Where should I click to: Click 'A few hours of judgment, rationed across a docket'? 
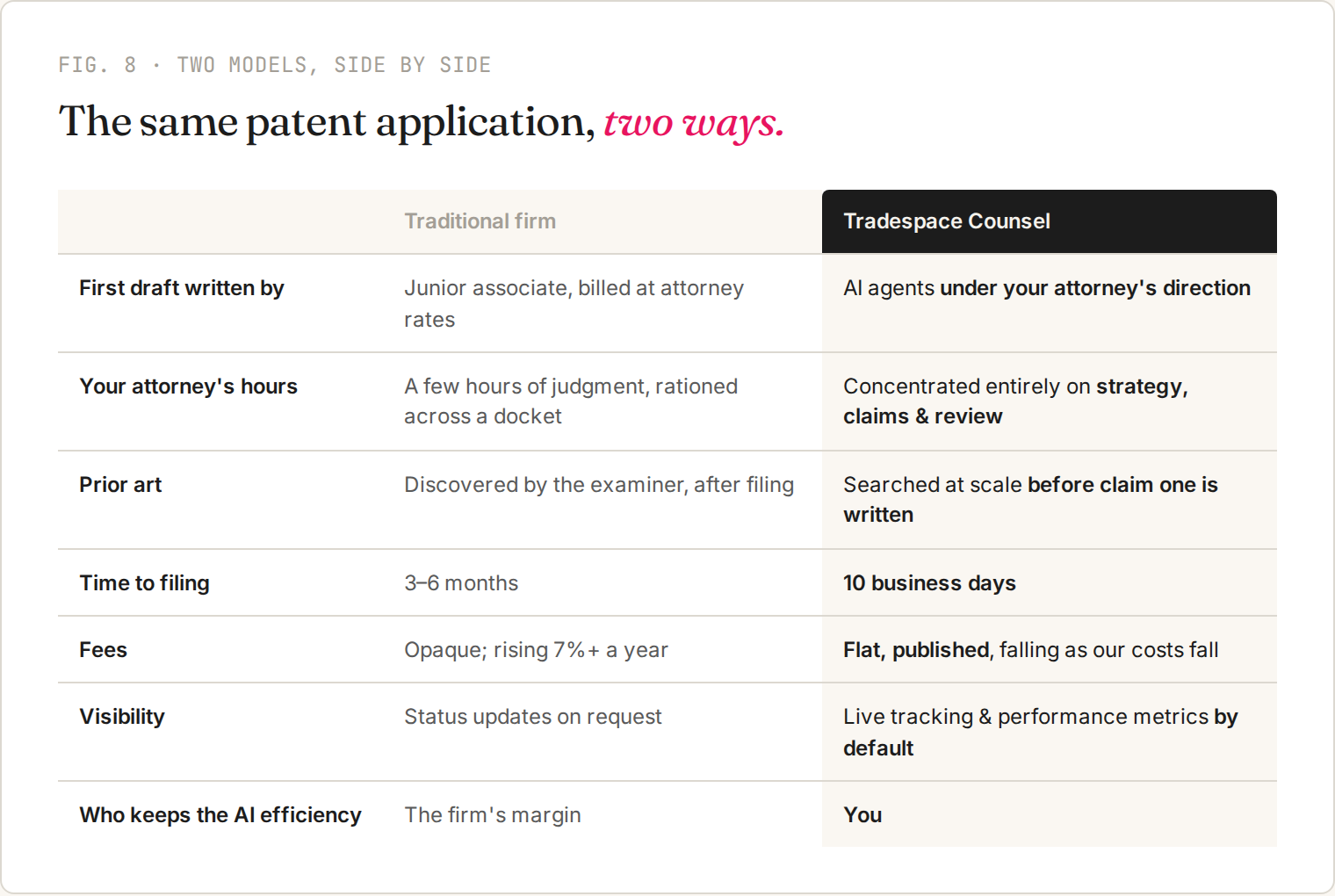click(571, 401)
